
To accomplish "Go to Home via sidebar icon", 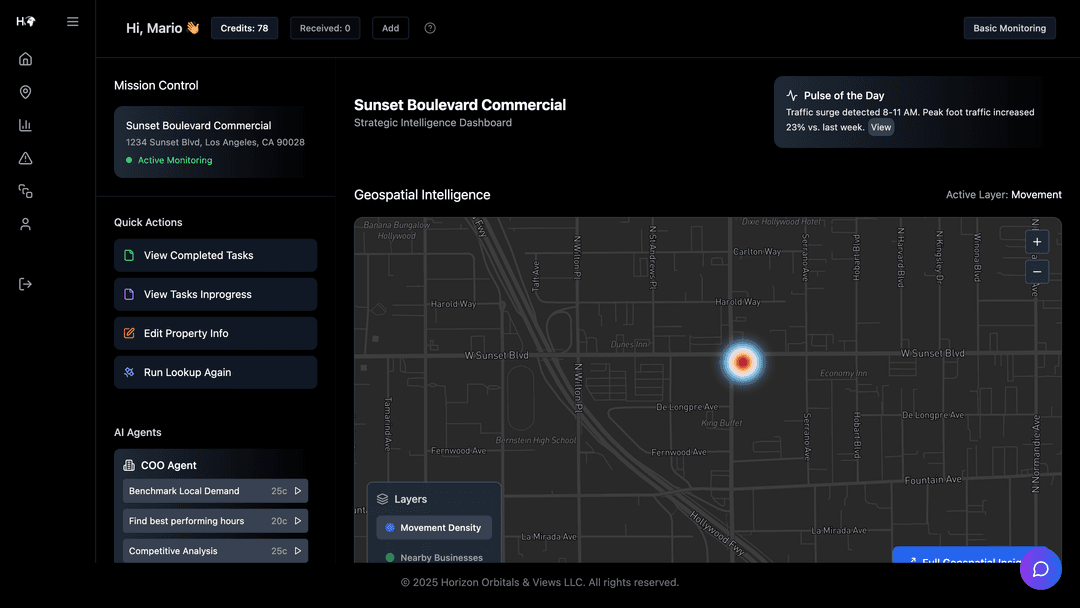I will (x=25, y=59).
